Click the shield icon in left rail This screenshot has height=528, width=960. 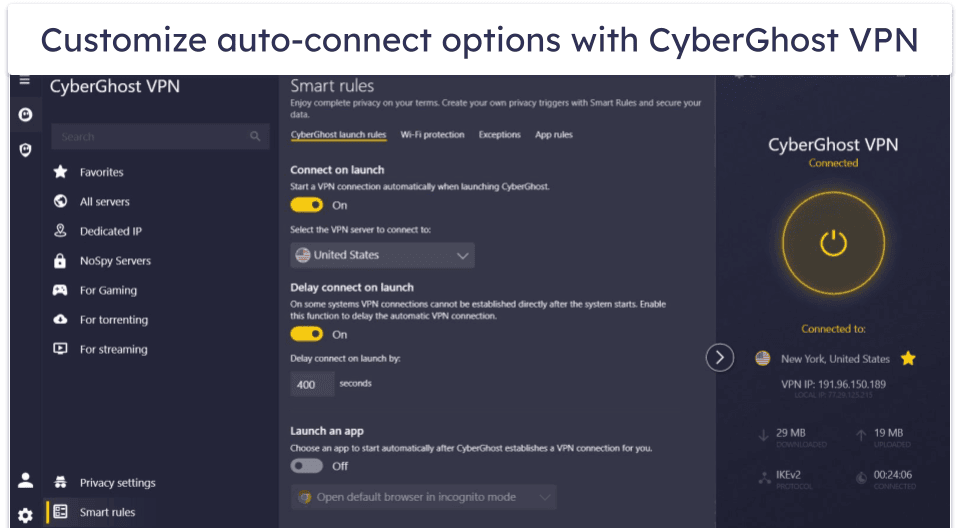25,150
